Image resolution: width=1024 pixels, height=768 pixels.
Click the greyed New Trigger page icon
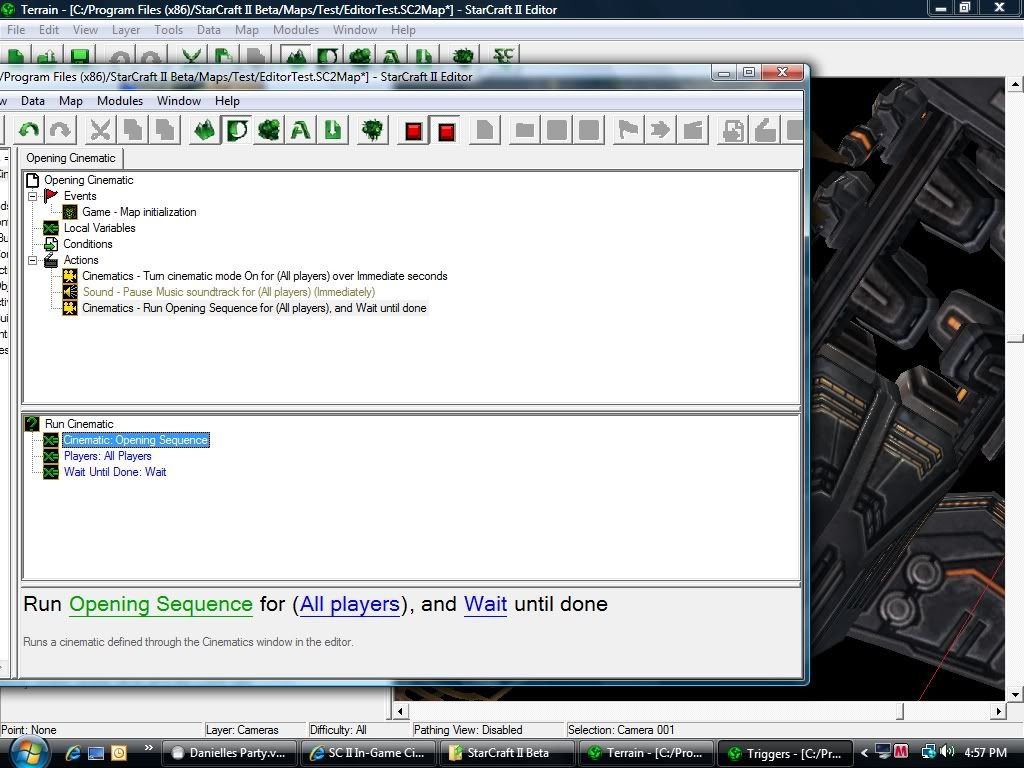pos(485,130)
